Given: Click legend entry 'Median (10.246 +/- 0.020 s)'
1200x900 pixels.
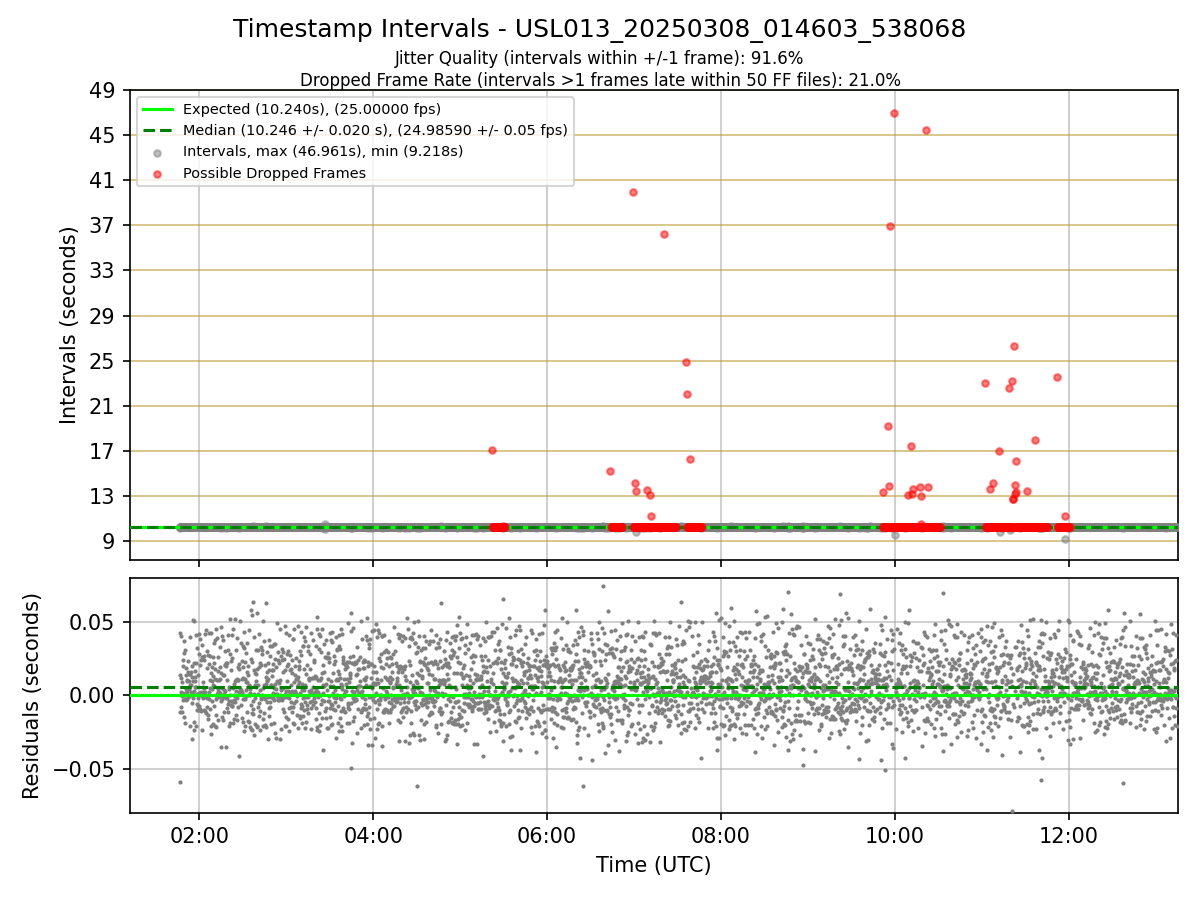Looking at the screenshot, I should click(x=375, y=130).
